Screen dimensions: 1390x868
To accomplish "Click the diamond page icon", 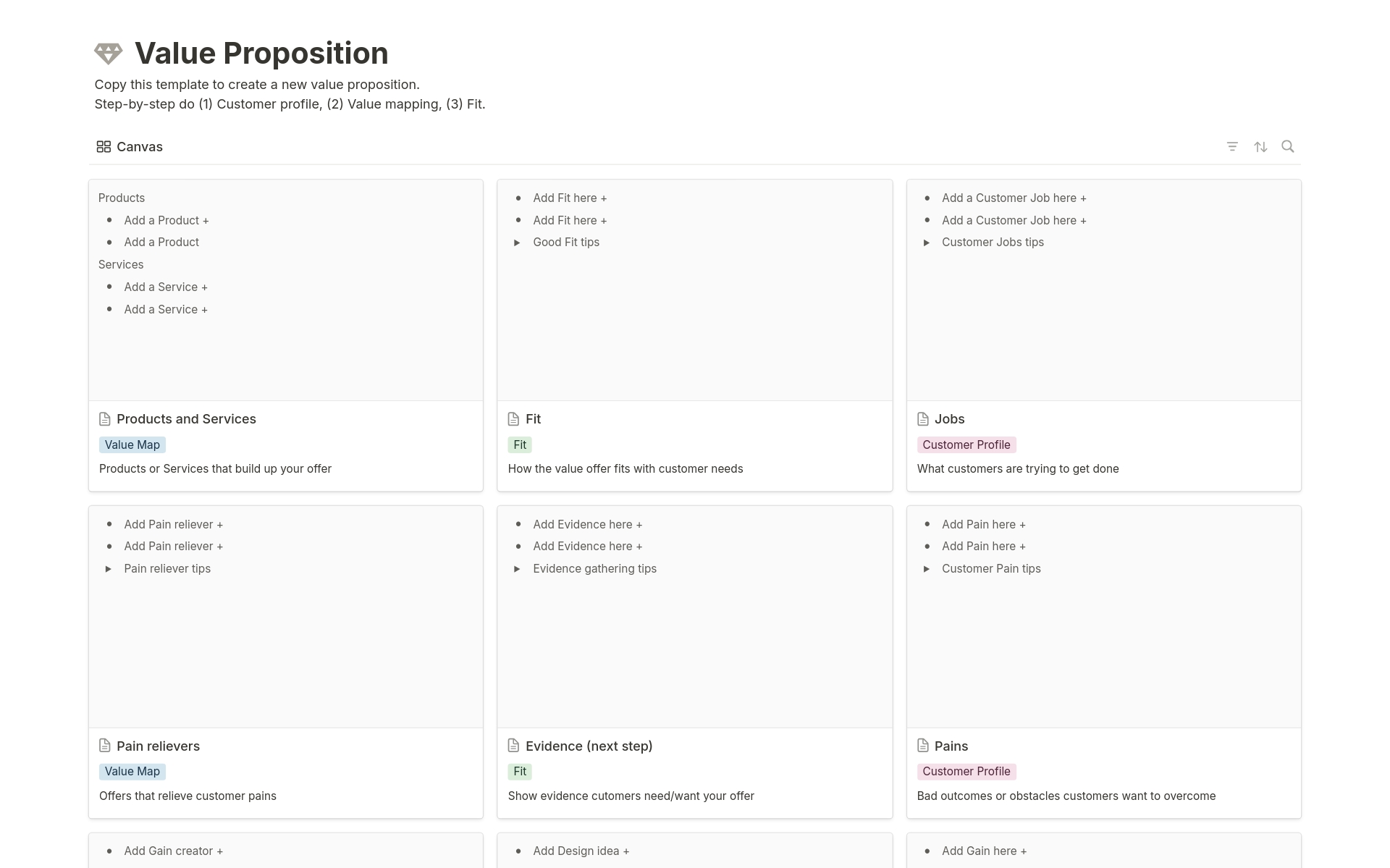I will coord(109,54).
